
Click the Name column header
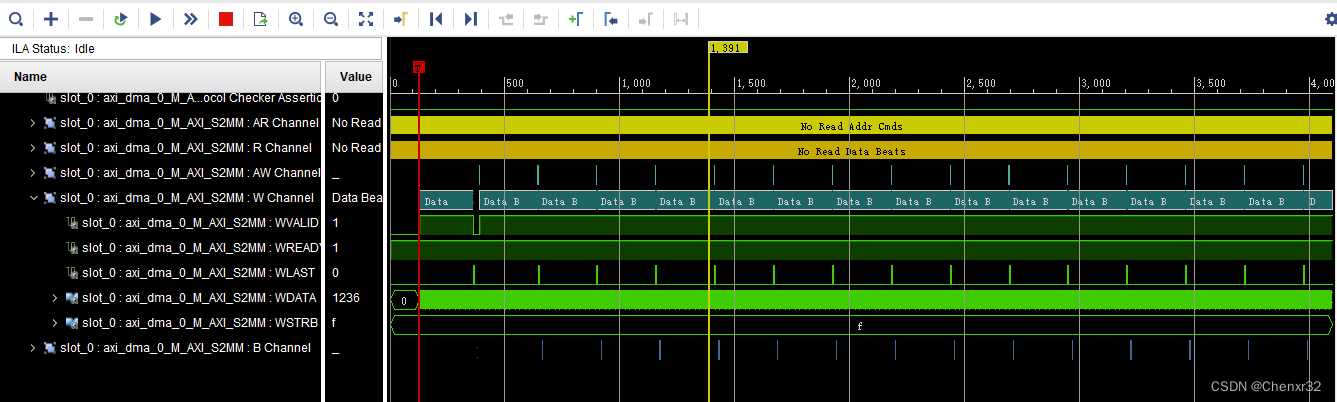tap(161, 77)
